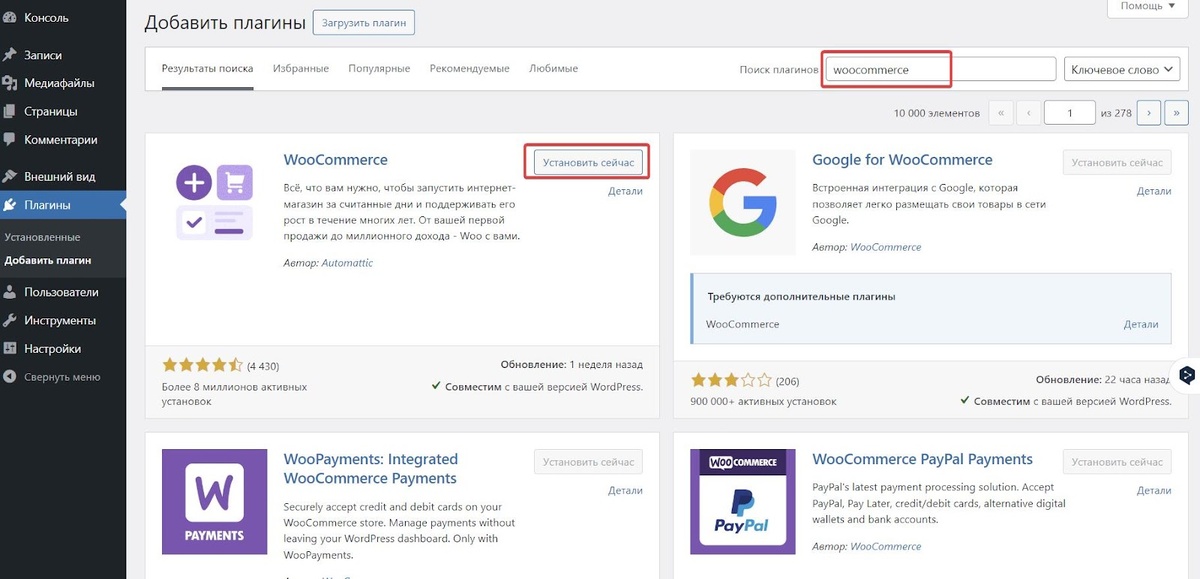Click the Инструменты wrench icon
Image resolution: width=1200 pixels, height=579 pixels.
[10, 320]
